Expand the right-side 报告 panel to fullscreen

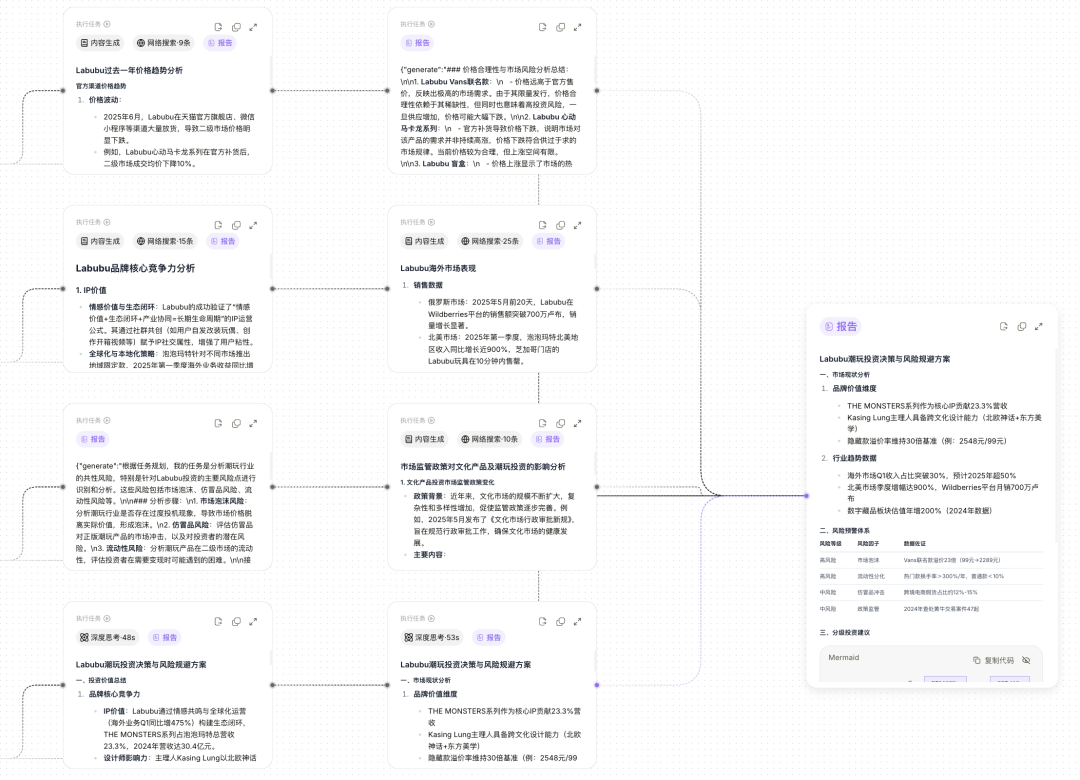click(1039, 327)
